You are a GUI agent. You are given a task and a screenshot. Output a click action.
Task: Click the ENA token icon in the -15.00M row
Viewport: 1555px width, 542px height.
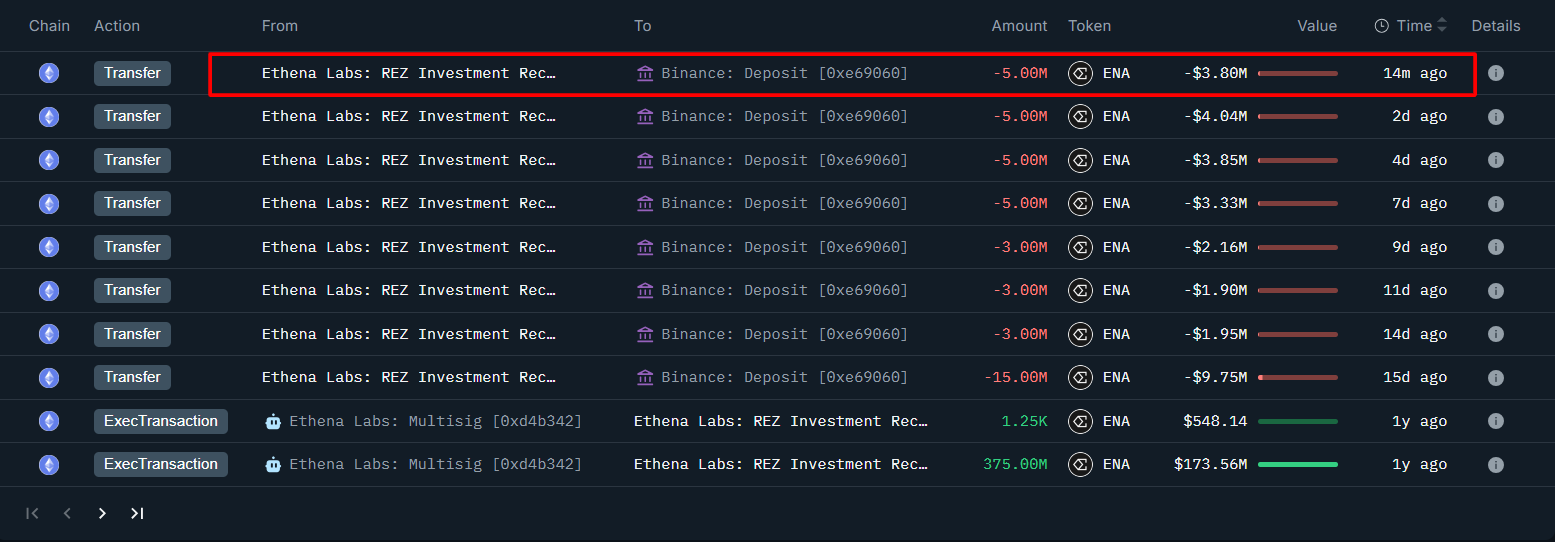coord(1080,378)
